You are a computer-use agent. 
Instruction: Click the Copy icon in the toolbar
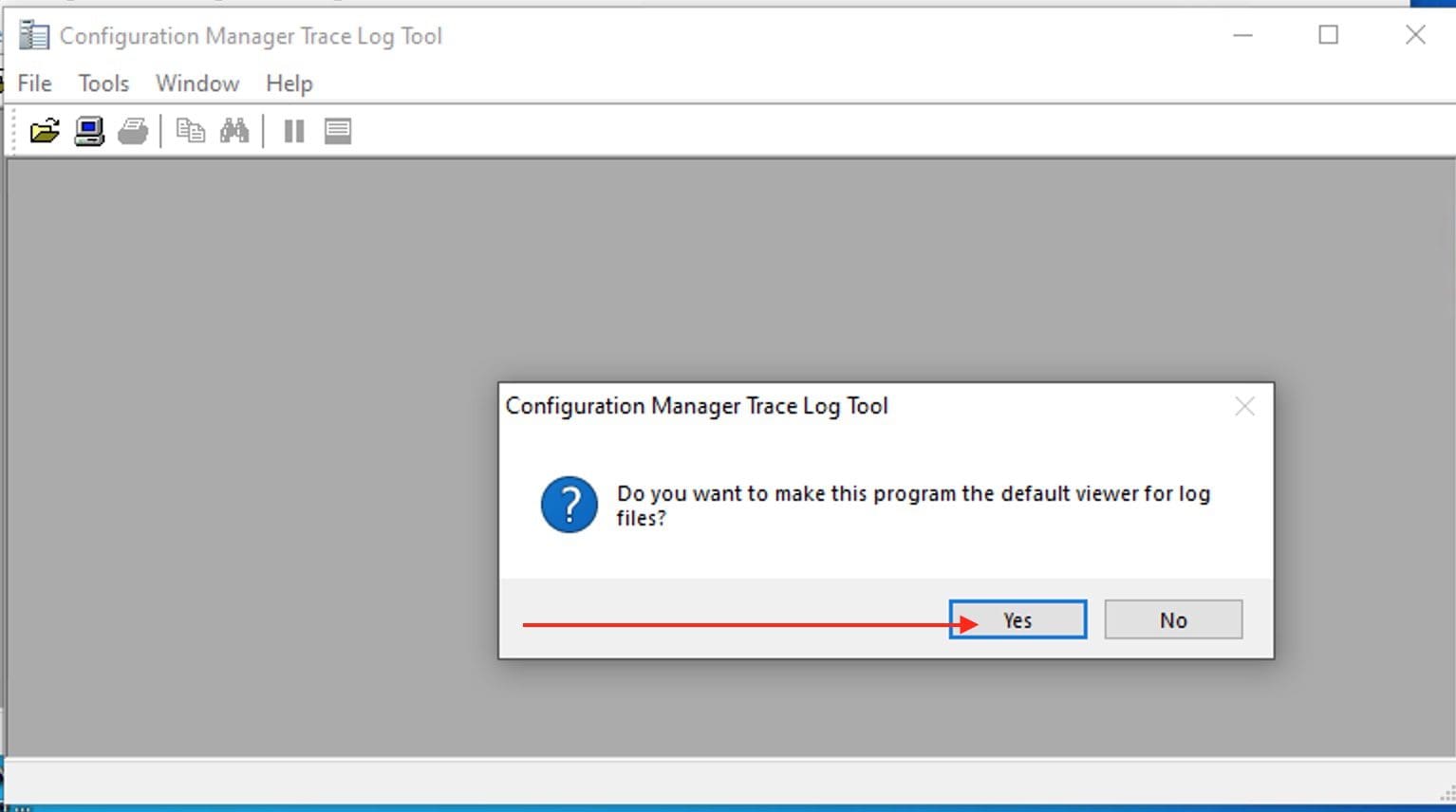click(x=191, y=131)
